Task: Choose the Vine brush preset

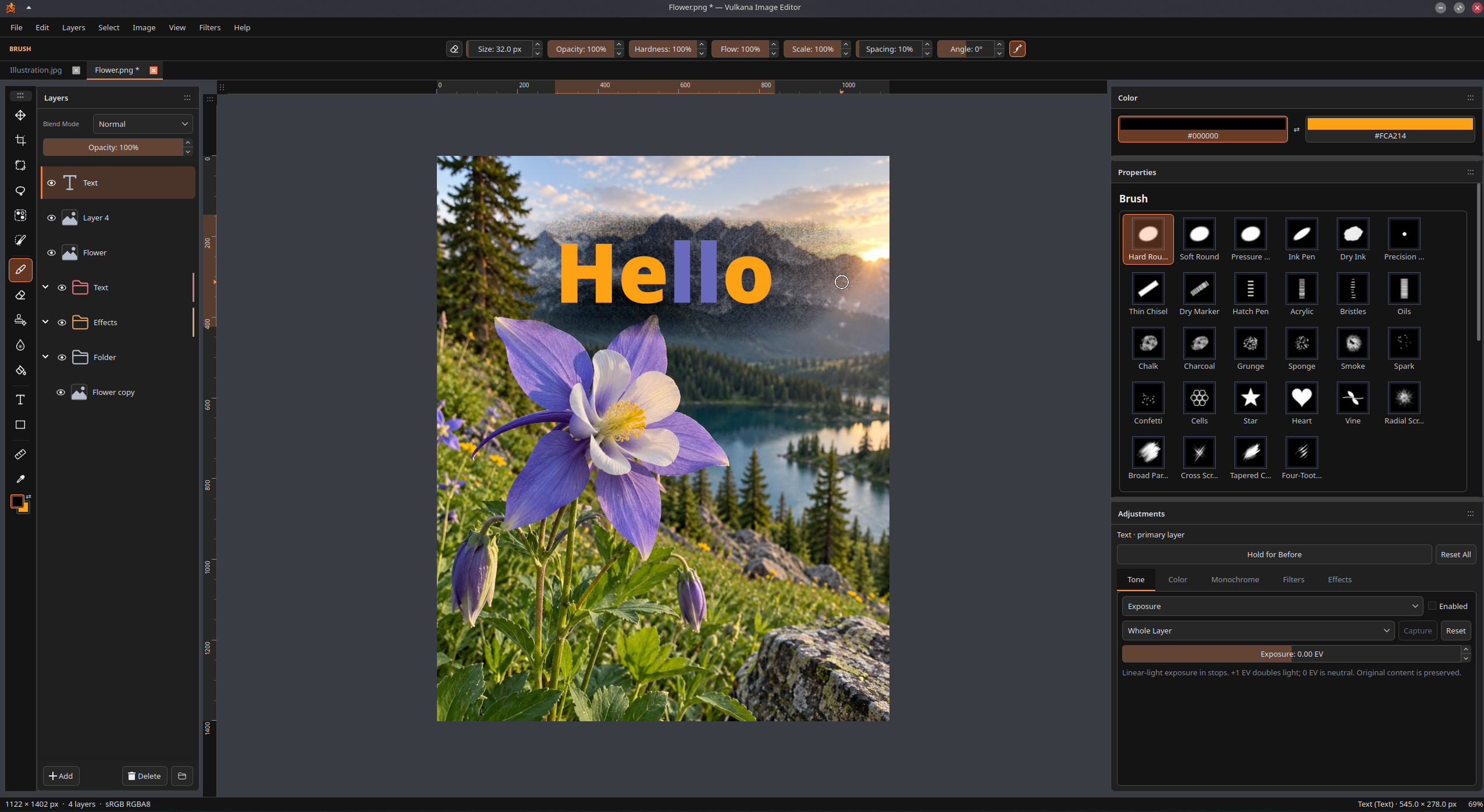Action: coord(1353,403)
